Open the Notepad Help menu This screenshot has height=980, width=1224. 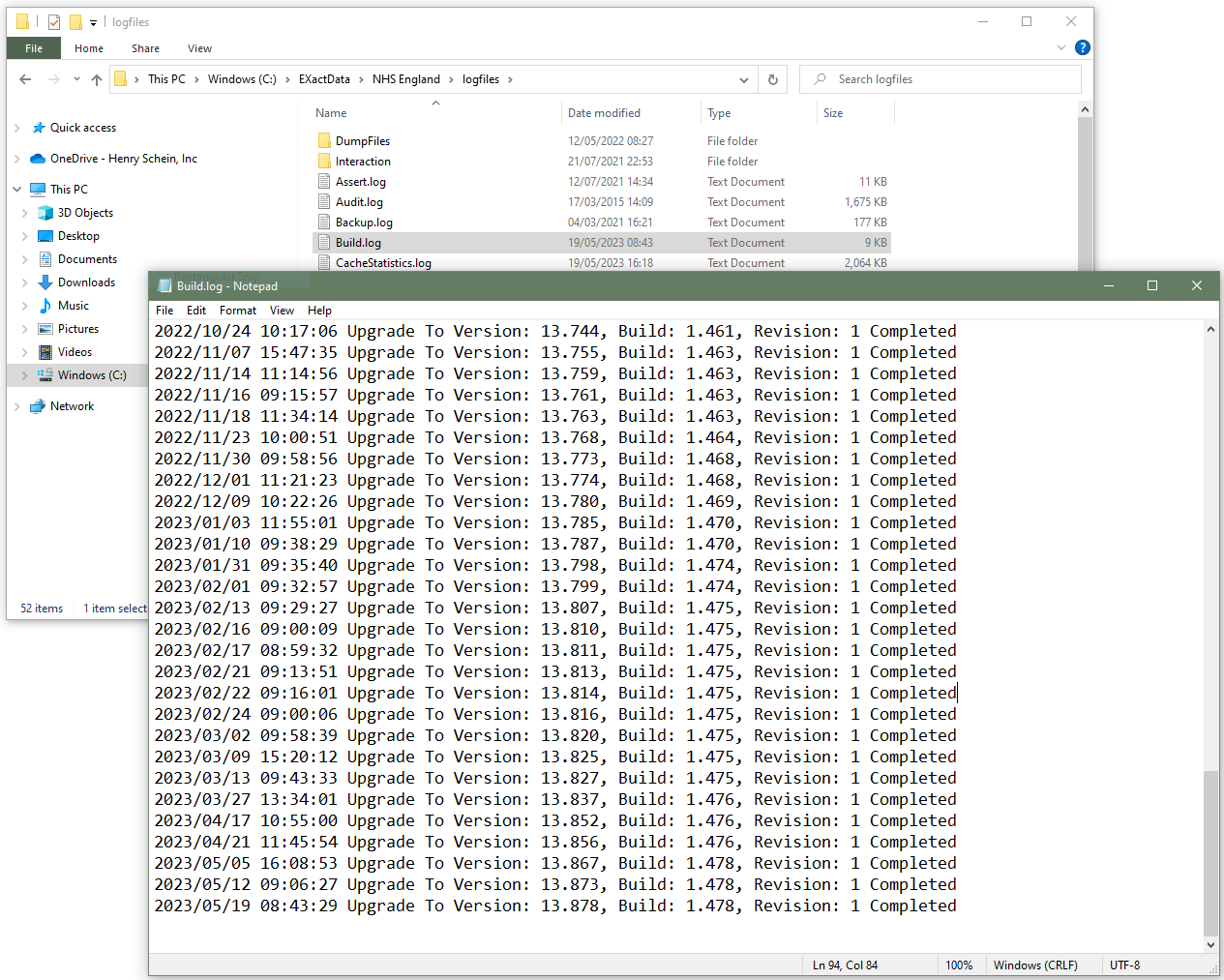coord(319,311)
